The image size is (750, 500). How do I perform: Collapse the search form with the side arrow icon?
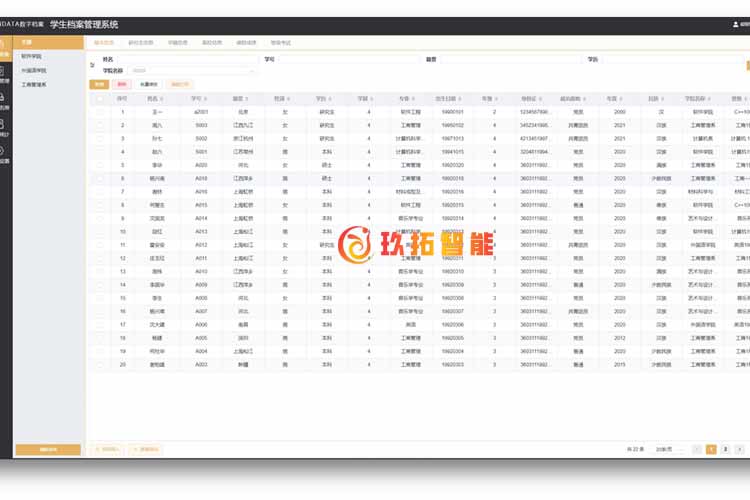point(92,65)
